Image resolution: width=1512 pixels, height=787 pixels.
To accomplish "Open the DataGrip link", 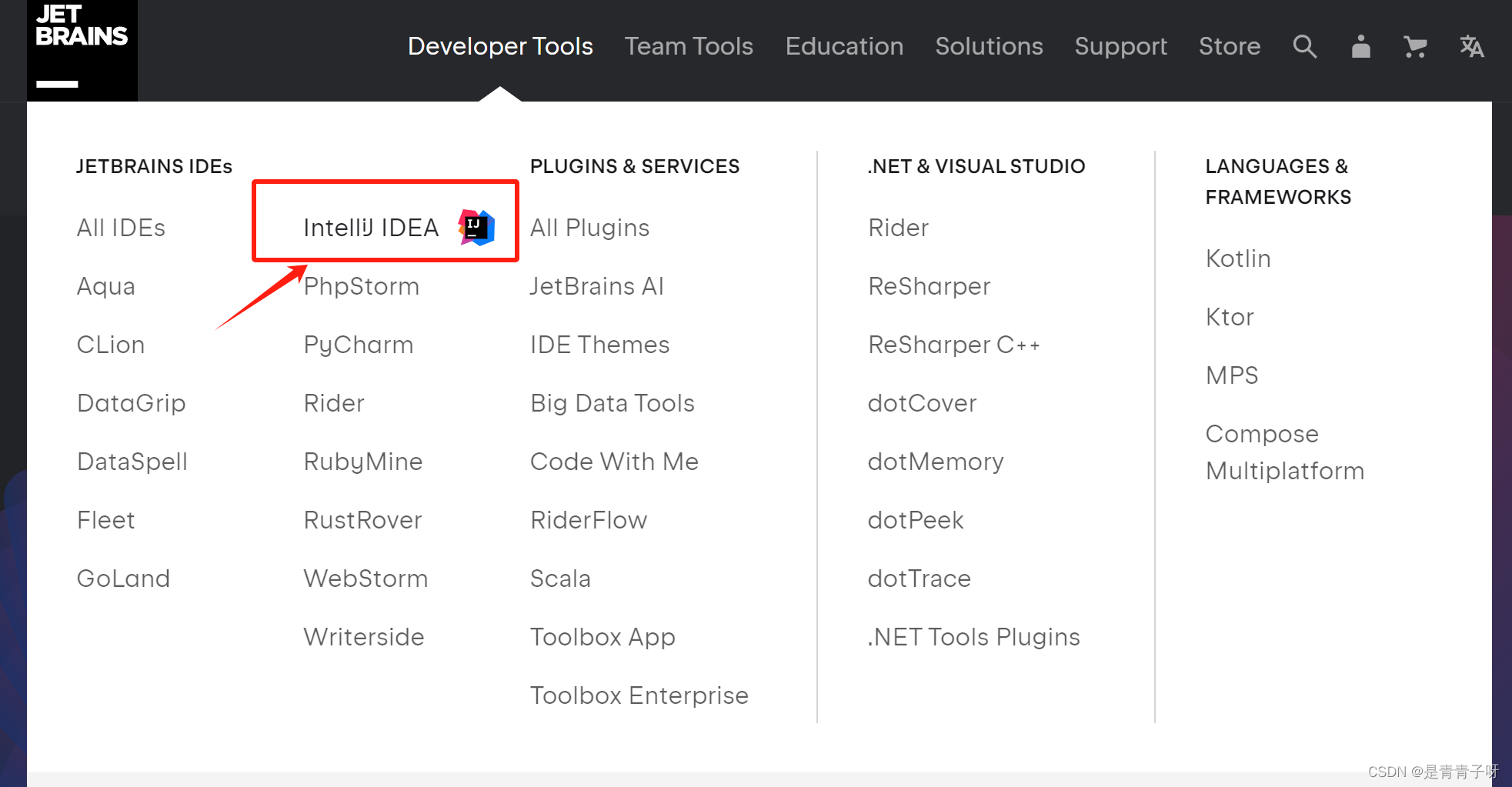I will coord(132,403).
